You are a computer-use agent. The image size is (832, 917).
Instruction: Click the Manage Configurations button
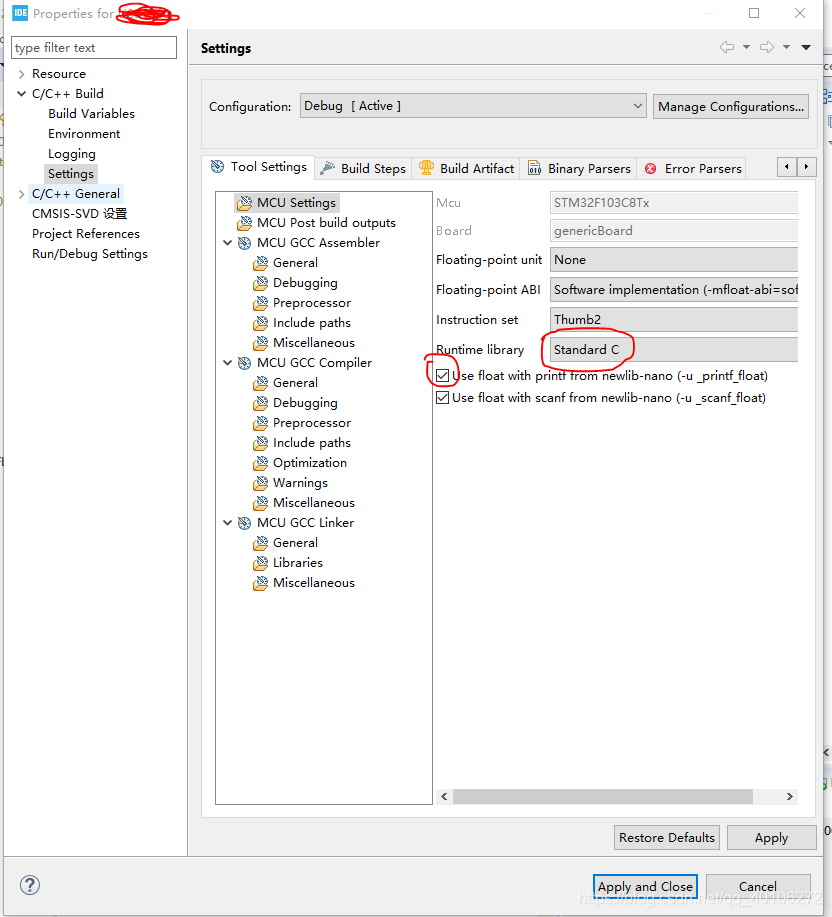point(731,105)
